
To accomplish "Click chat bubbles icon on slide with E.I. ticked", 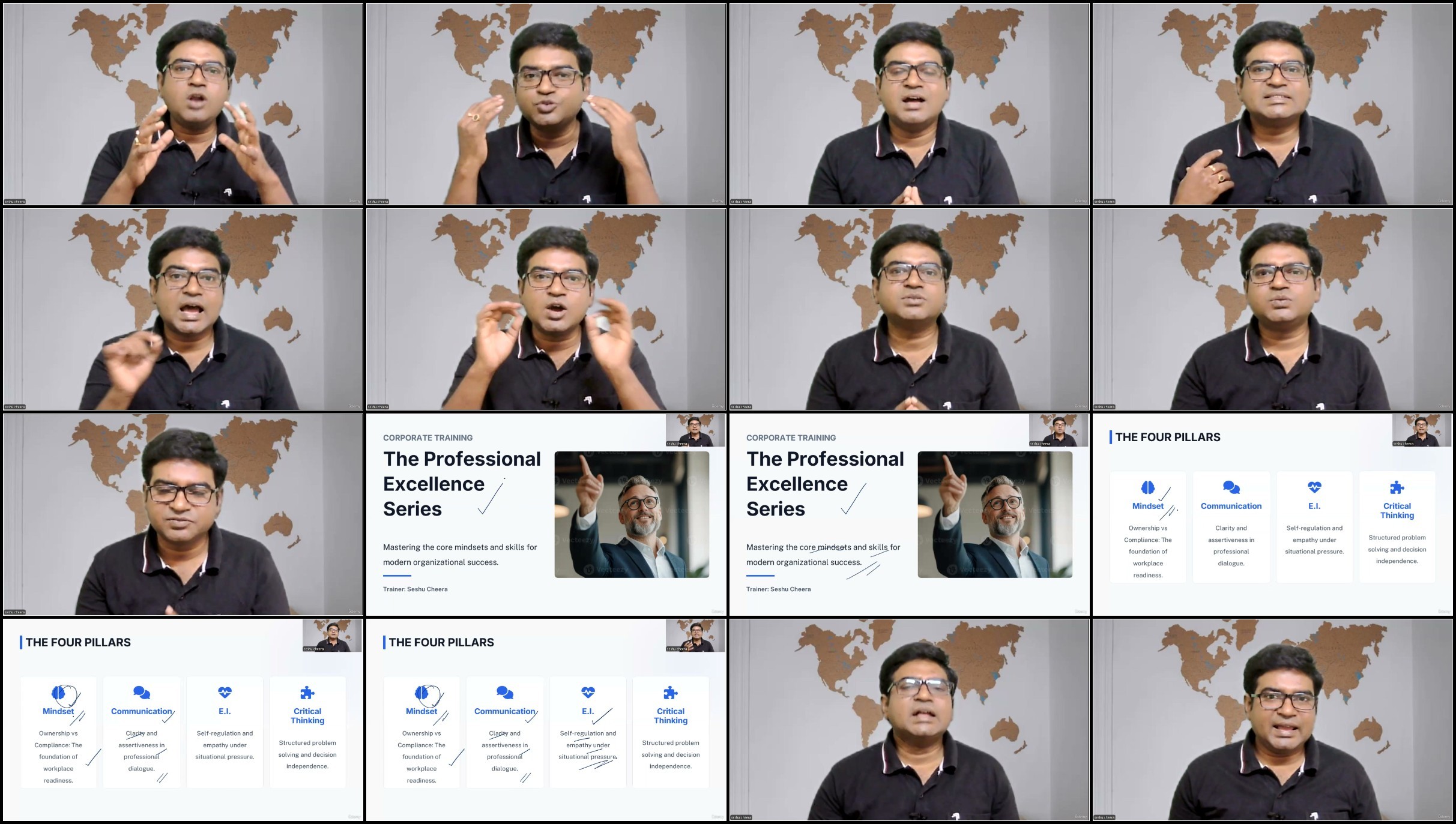I will [x=504, y=693].
